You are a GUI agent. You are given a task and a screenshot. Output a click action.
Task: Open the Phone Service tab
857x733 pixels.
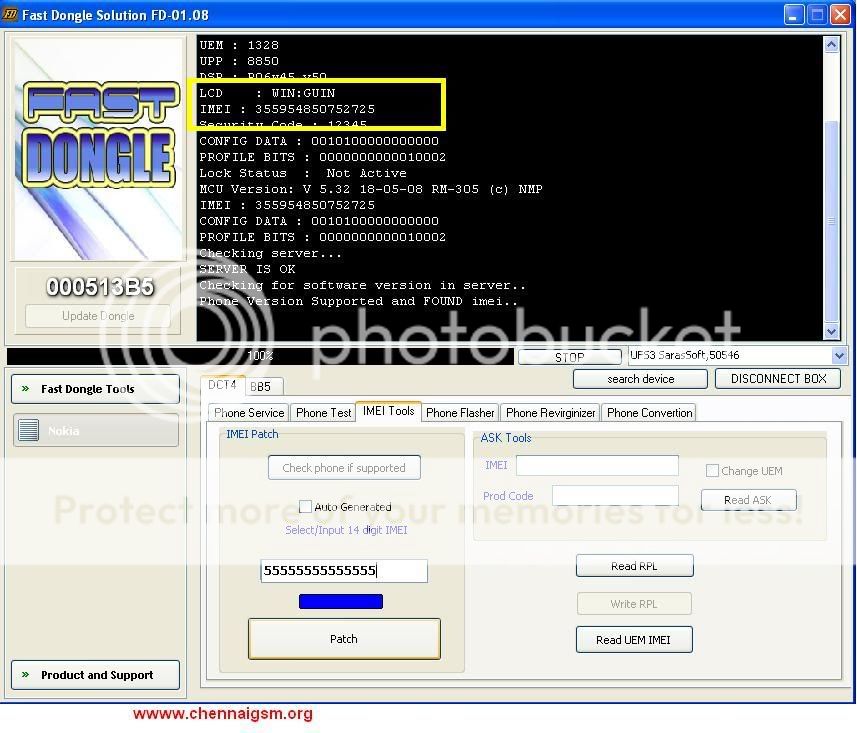click(x=249, y=413)
